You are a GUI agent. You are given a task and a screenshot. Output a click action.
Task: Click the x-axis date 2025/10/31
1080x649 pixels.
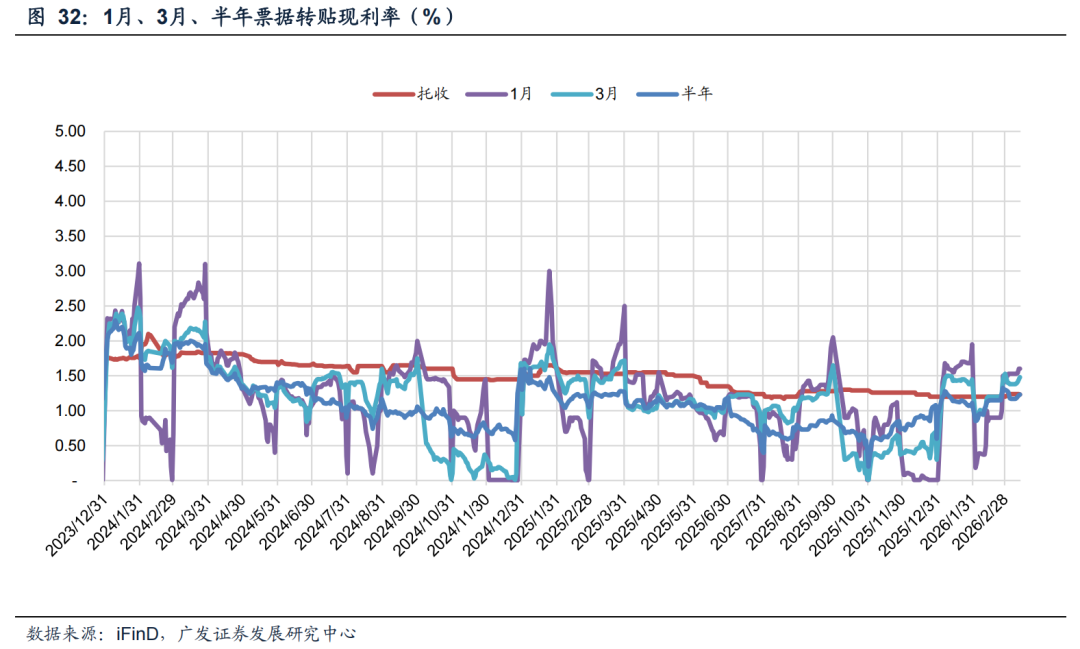pyautogui.click(x=840, y=525)
